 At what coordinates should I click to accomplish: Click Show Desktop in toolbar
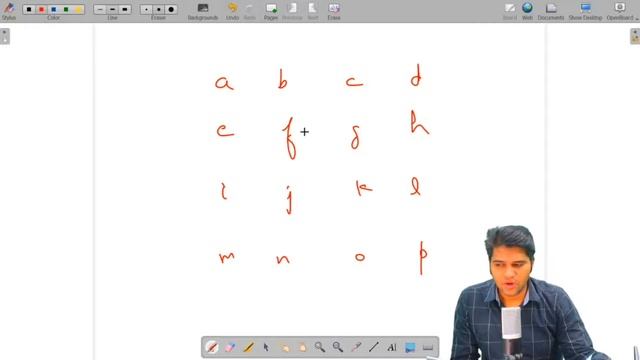(x=585, y=11)
